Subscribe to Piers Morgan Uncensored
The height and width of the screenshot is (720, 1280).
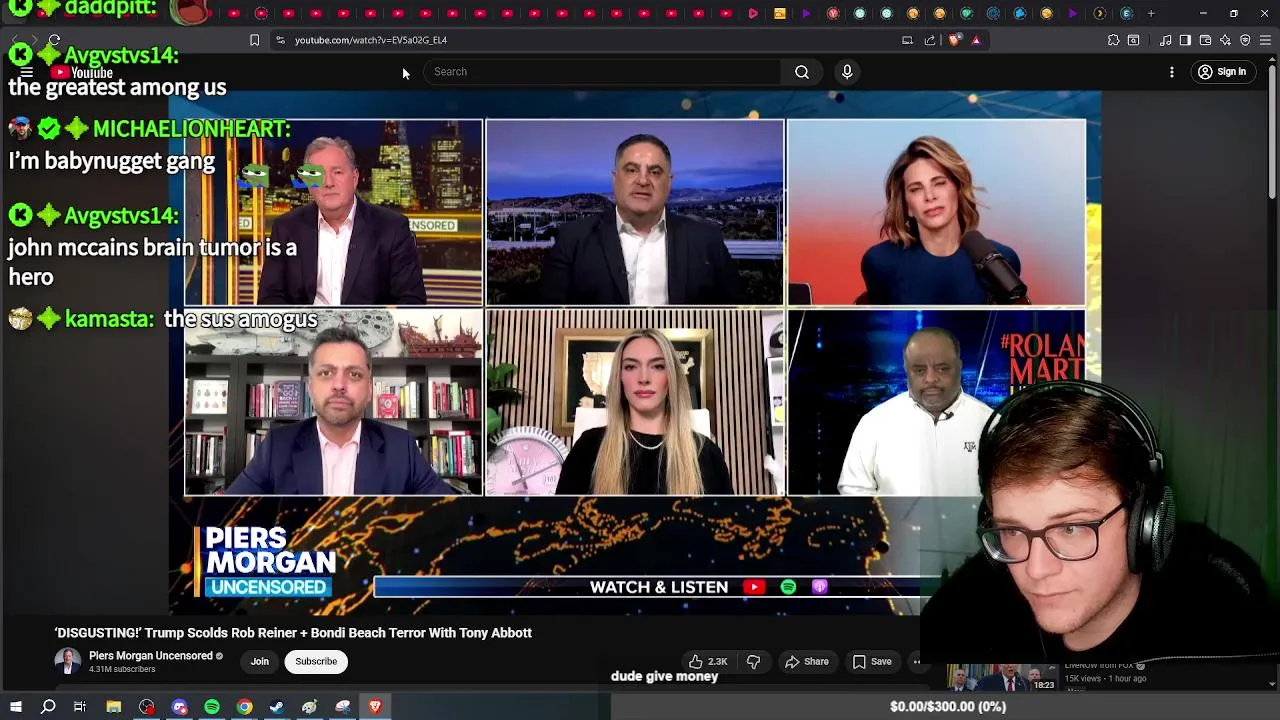[316, 661]
